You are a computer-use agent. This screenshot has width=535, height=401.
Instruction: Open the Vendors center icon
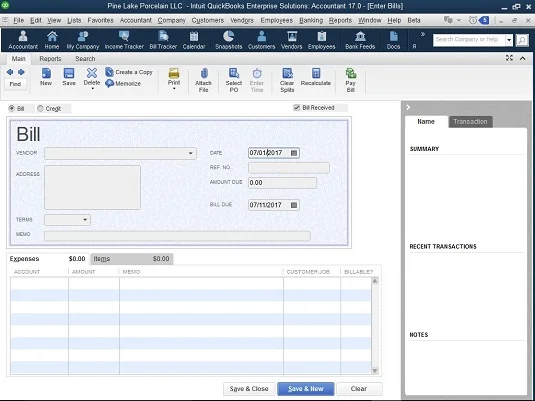291,40
